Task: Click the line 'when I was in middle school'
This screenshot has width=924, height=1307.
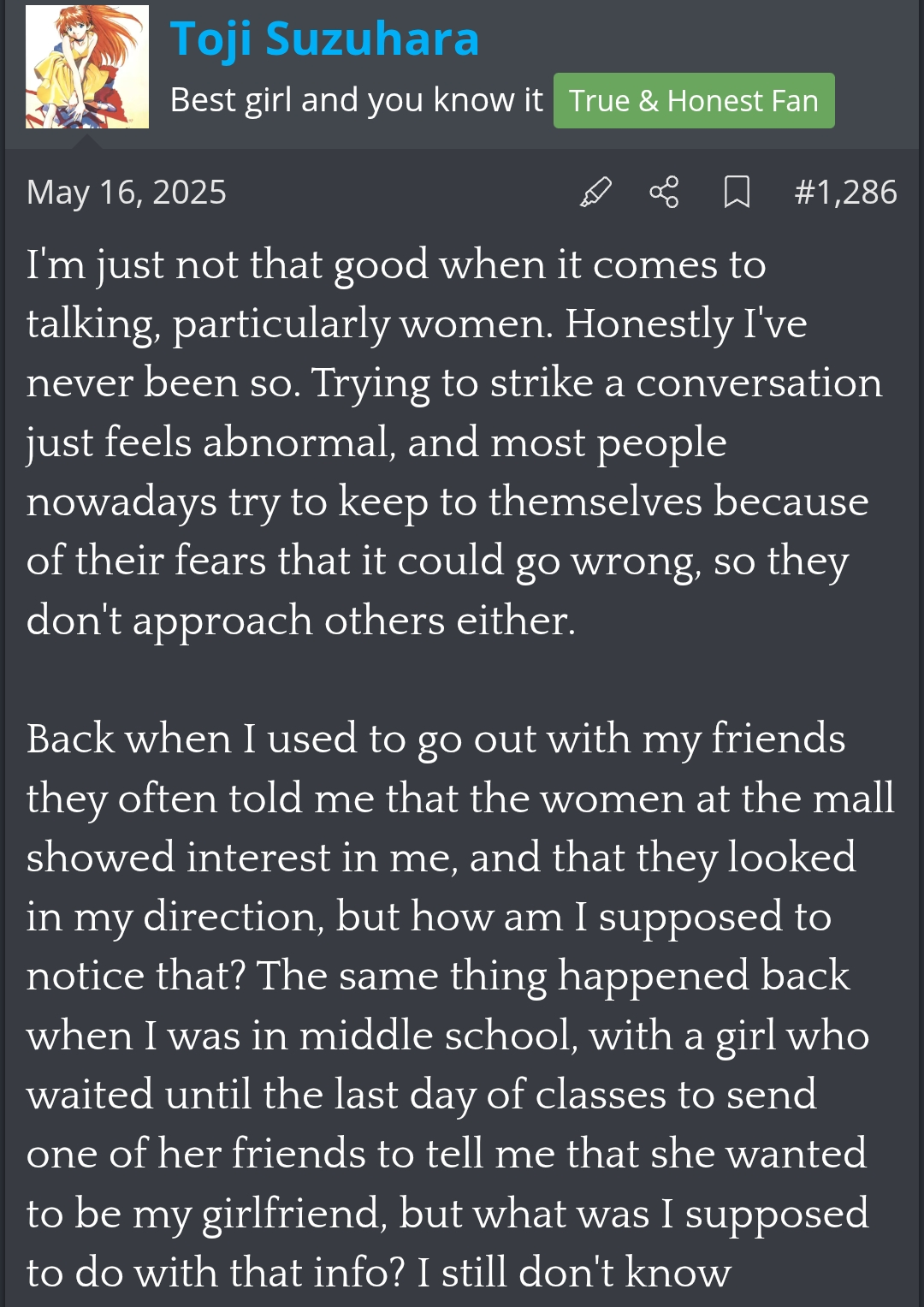Action: pos(447,1036)
